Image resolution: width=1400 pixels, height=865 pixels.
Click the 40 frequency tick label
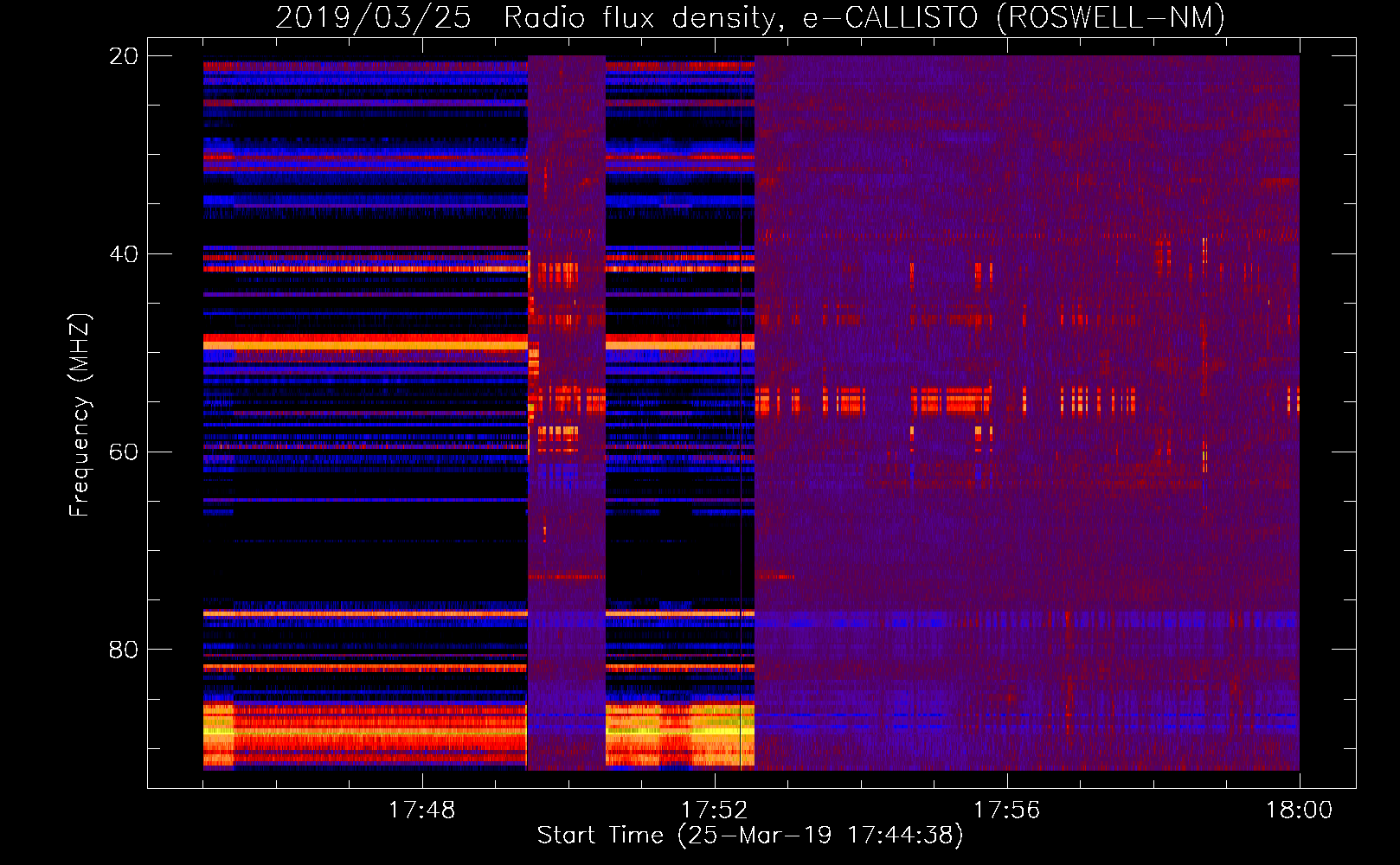coord(123,254)
